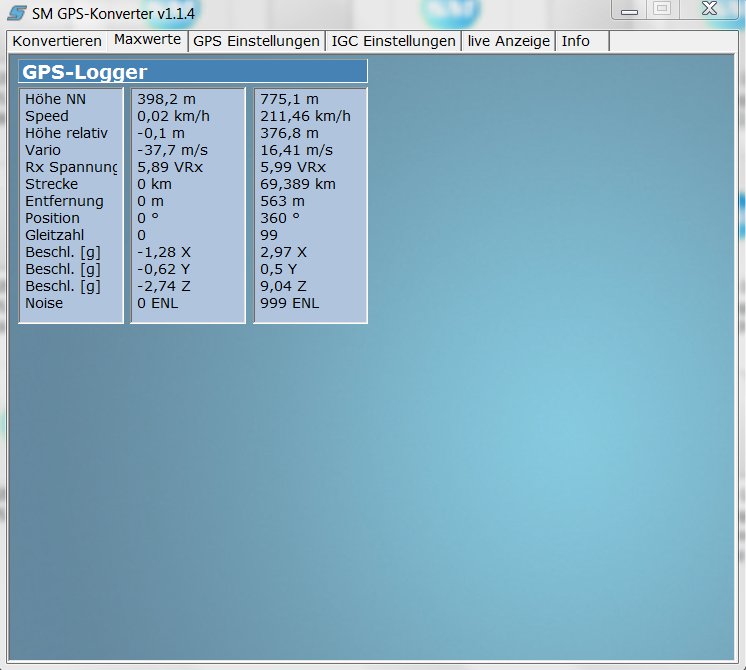Image resolution: width=746 pixels, height=670 pixels.
Task: Go to the IGC Einstellungen tab
Action: point(393,41)
